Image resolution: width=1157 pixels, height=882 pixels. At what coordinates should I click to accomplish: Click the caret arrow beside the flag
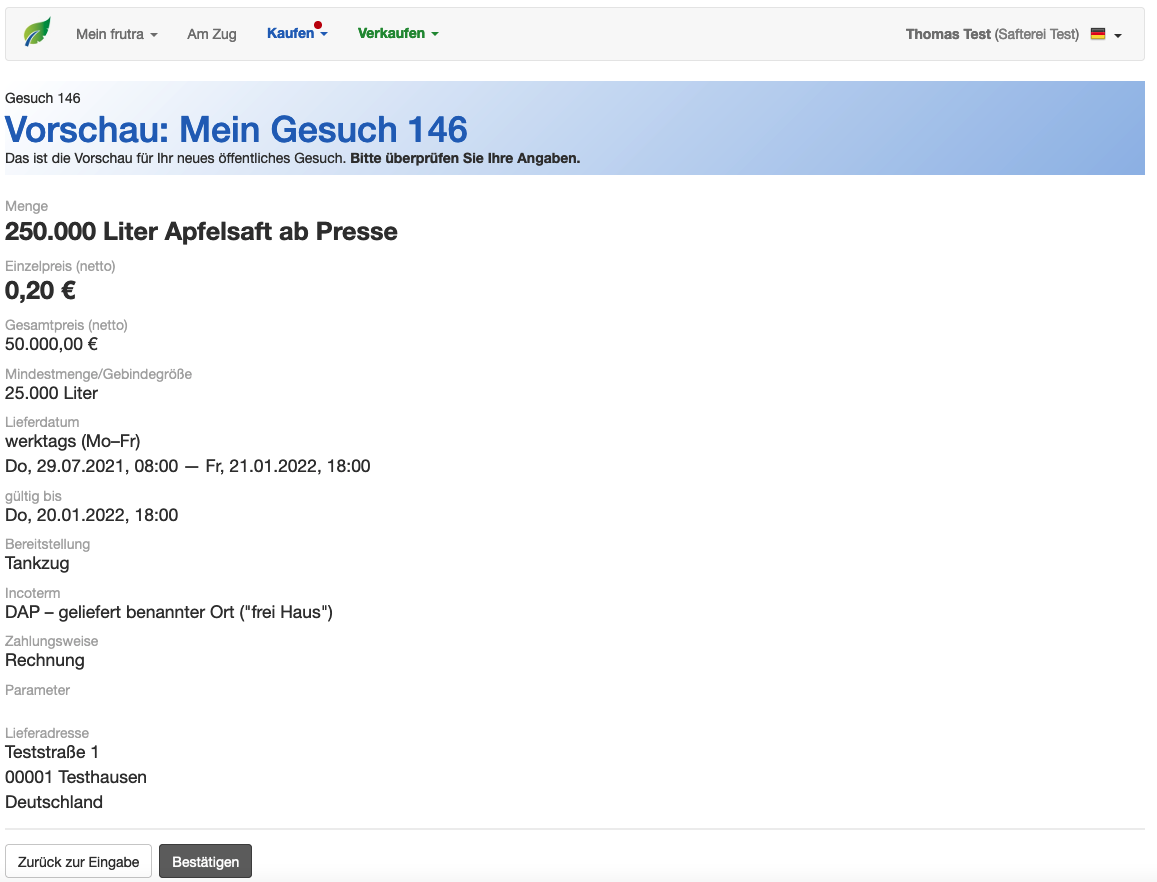click(1118, 35)
